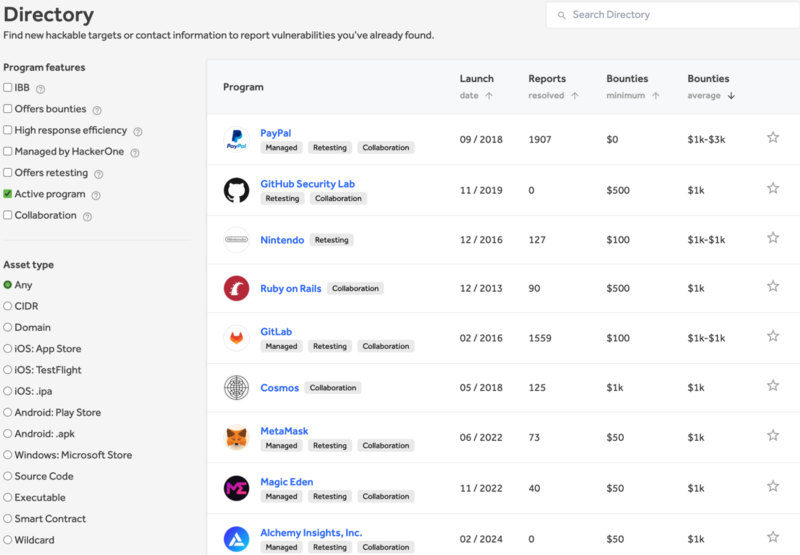Screen dimensions: 800x555
Task: Click the GitHub octocat logo
Action: pos(236,190)
